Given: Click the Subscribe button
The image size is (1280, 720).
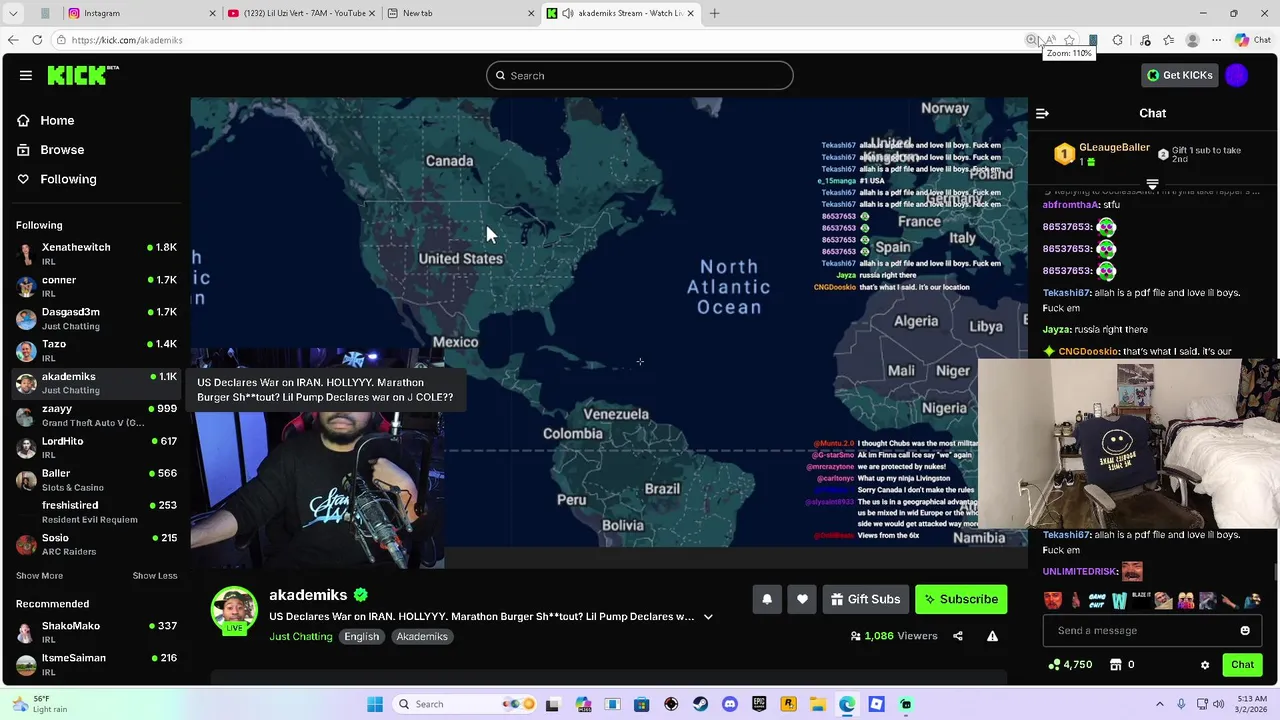Looking at the screenshot, I should click(961, 599).
